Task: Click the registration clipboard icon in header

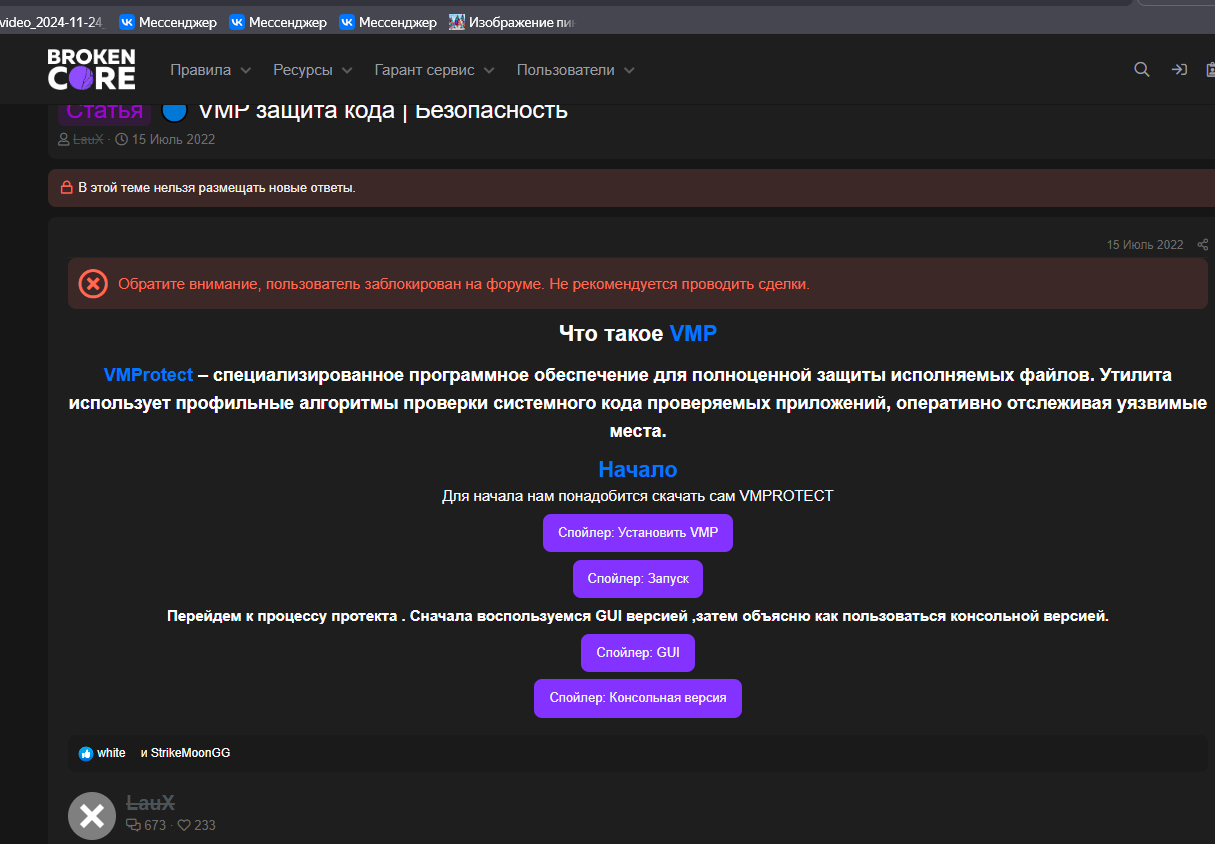Action: coord(1208,70)
